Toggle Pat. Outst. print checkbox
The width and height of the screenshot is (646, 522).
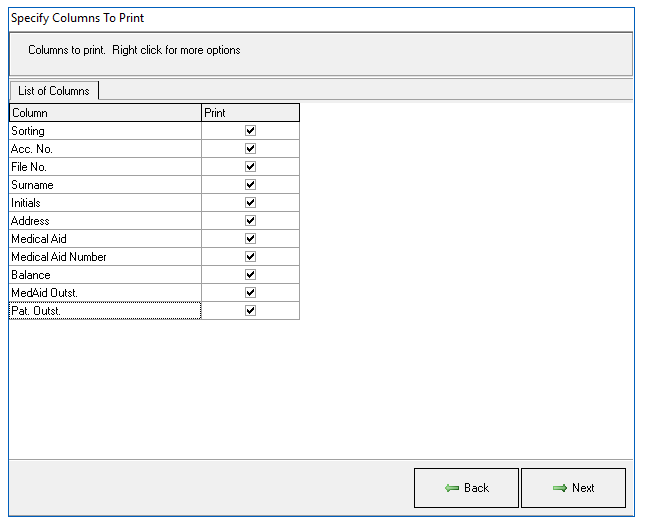pyautogui.click(x=250, y=311)
